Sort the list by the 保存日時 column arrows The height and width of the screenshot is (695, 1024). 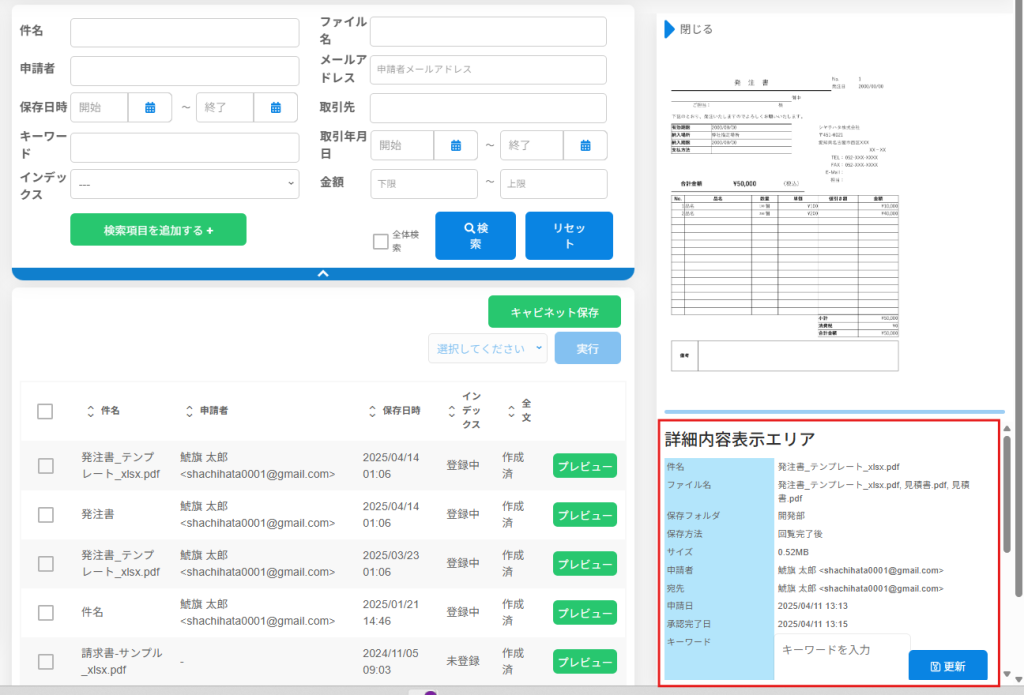pyautogui.click(x=372, y=411)
